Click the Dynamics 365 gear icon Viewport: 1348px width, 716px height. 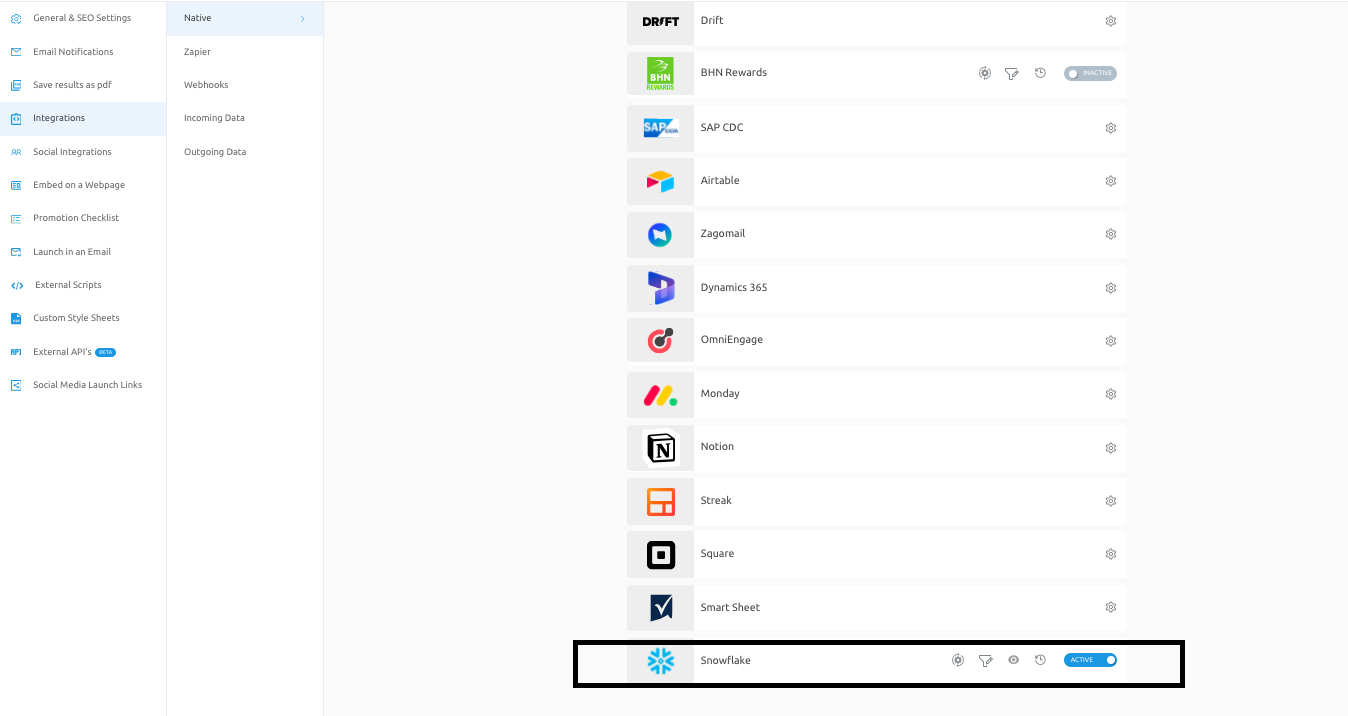coord(1110,288)
